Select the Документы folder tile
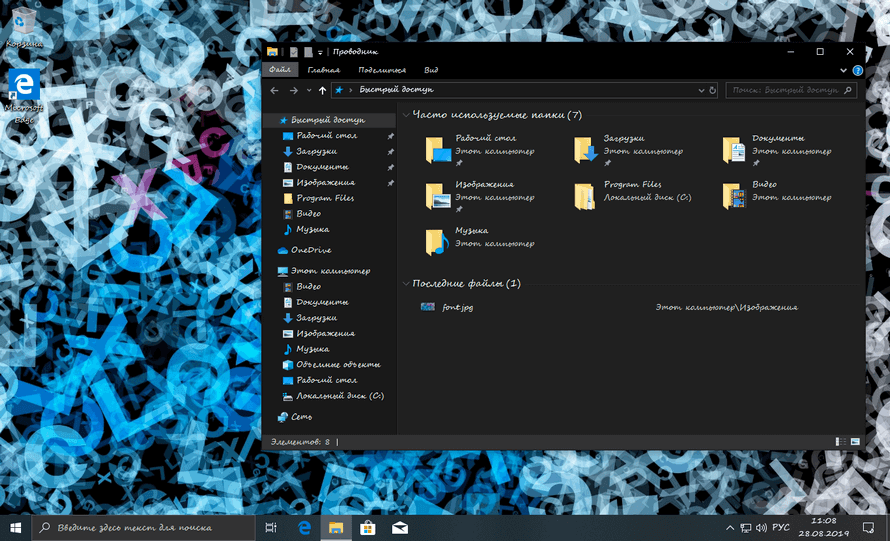Image resolution: width=890 pixels, height=541 pixels. click(777, 150)
